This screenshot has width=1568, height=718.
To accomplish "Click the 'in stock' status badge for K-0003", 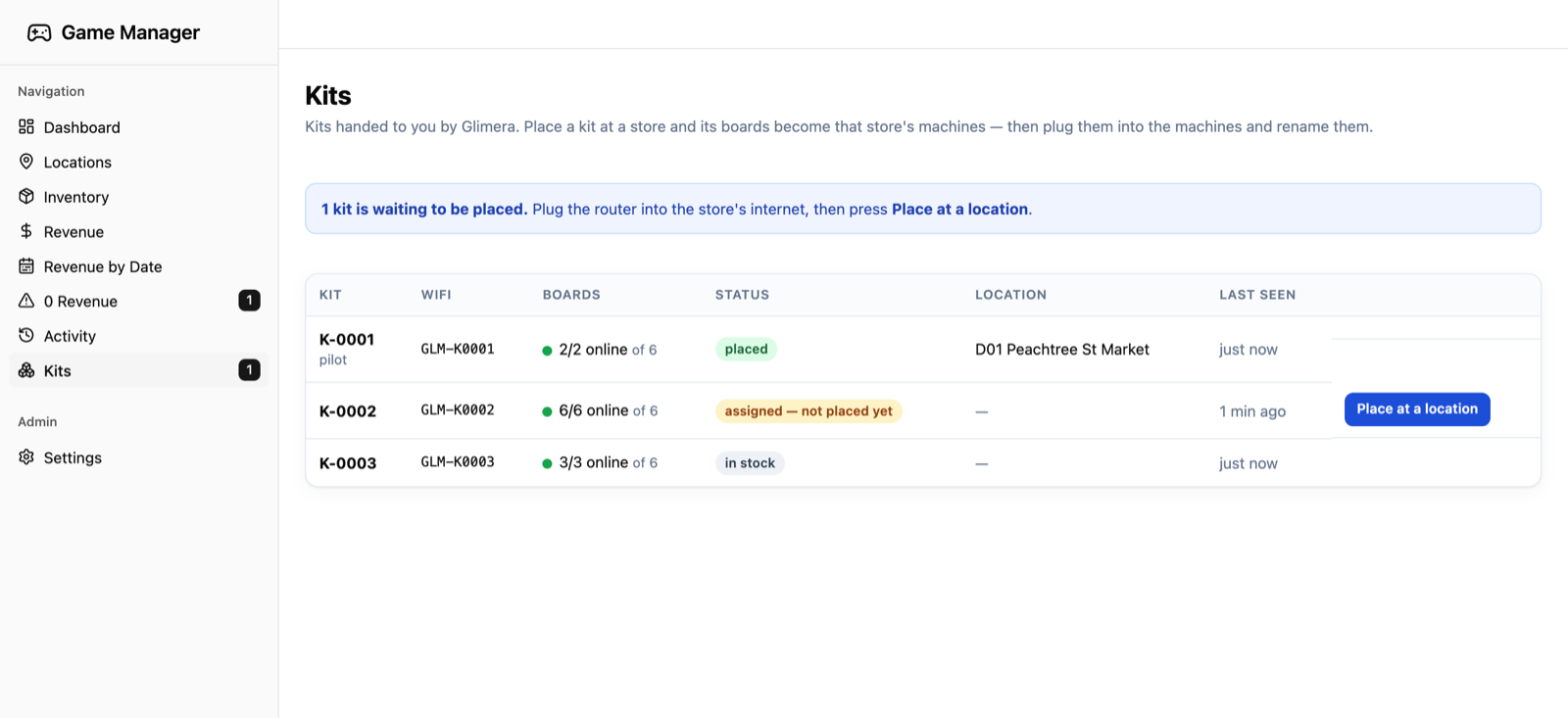I will (x=750, y=463).
